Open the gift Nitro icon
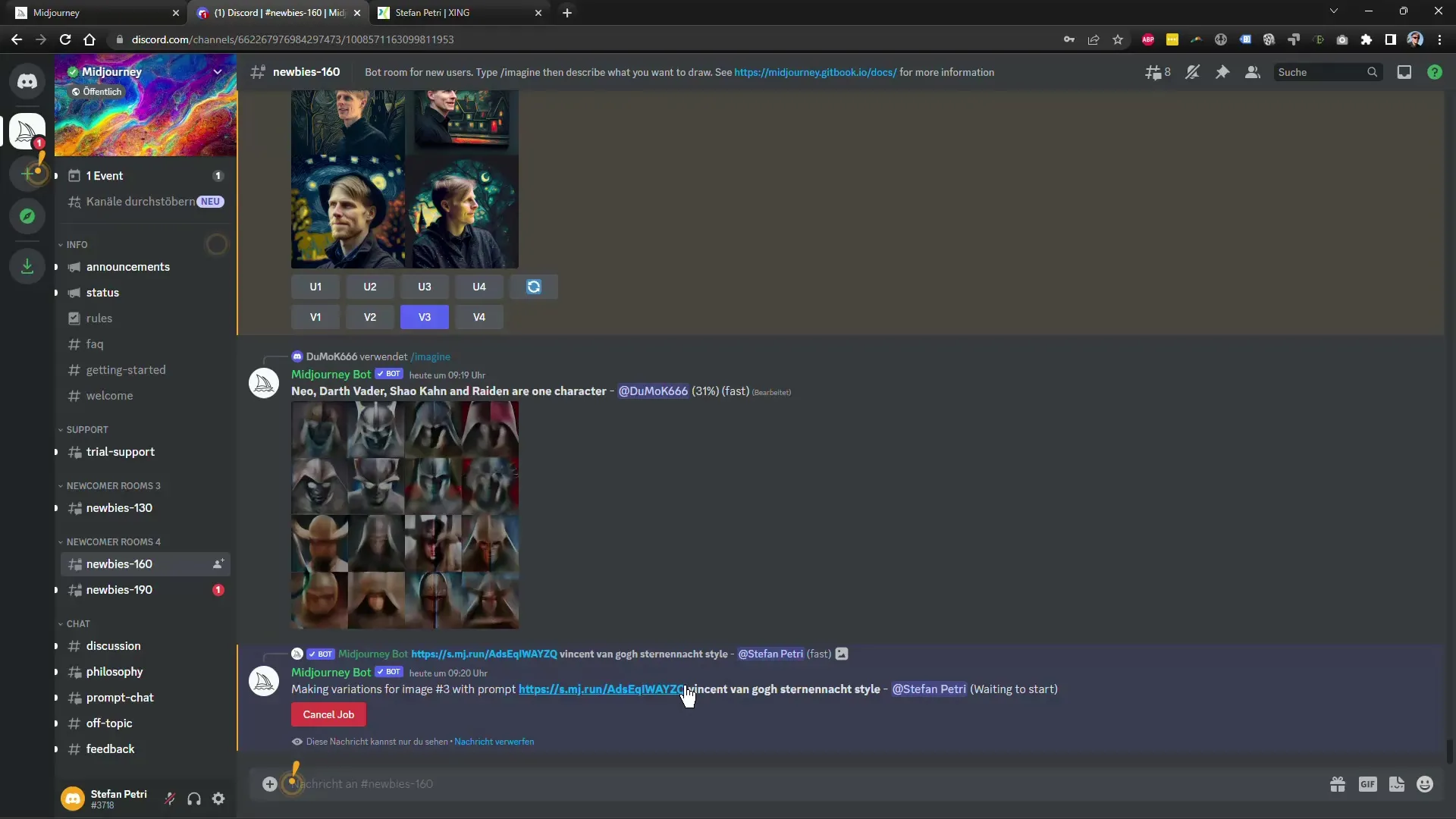The image size is (1456, 819). pyautogui.click(x=1338, y=784)
